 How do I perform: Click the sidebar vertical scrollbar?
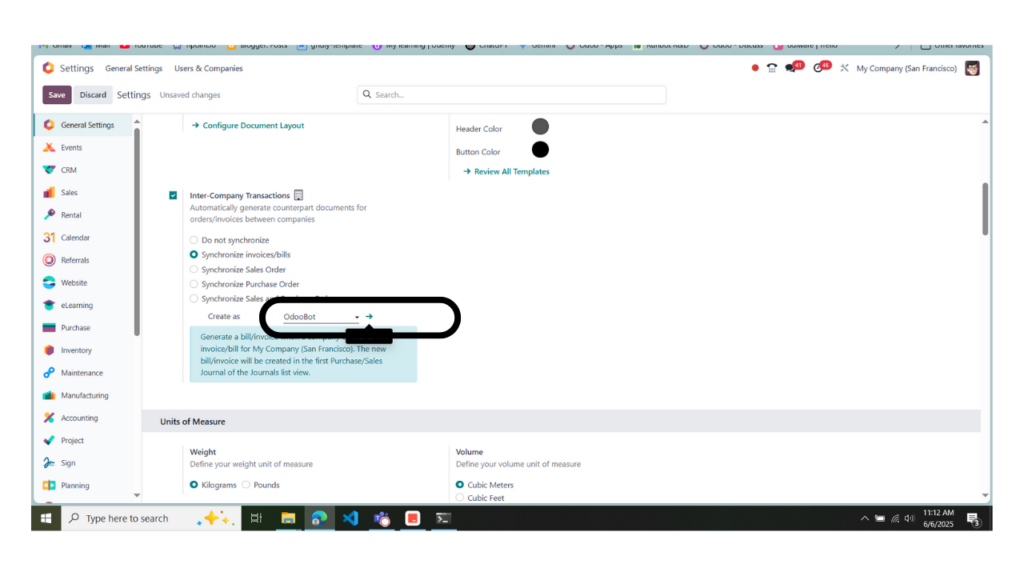tap(136, 232)
